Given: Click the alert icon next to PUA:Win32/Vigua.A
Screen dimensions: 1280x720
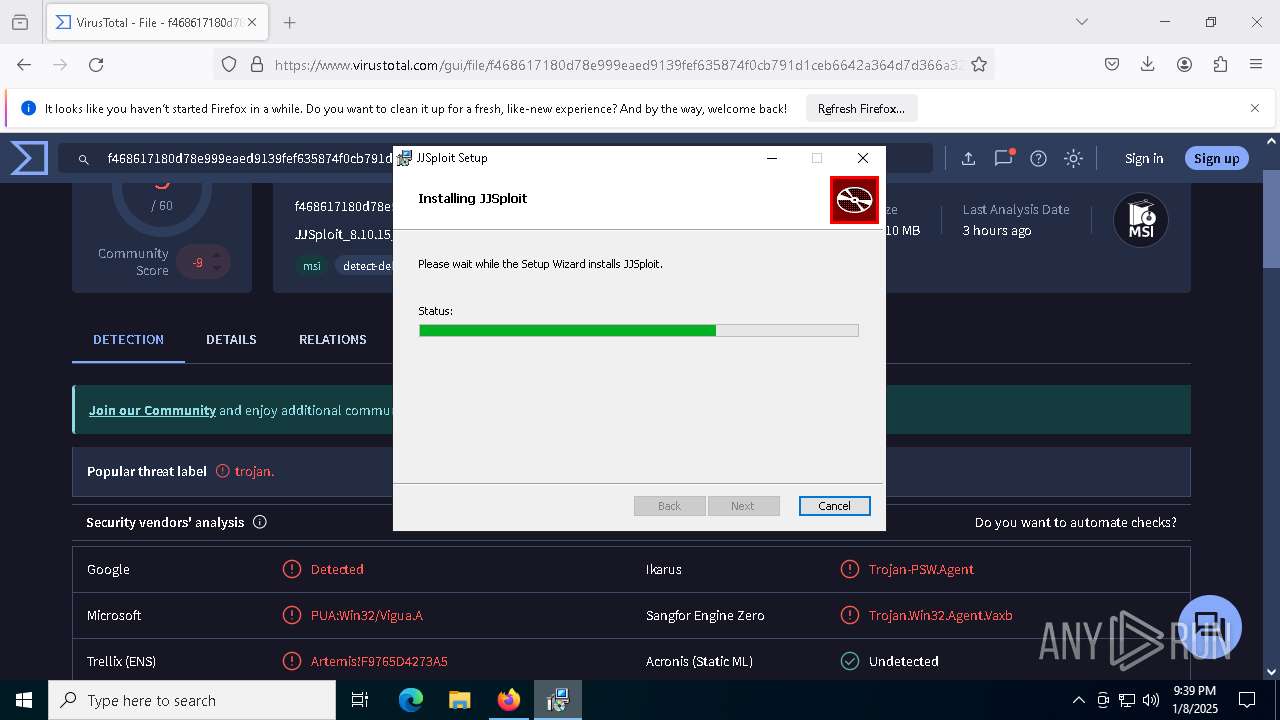Looking at the screenshot, I should point(292,615).
